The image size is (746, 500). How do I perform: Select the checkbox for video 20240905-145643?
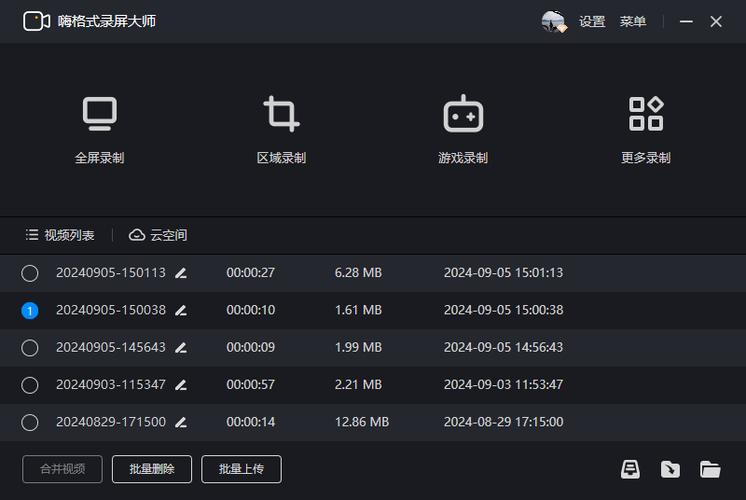click(30, 348)
